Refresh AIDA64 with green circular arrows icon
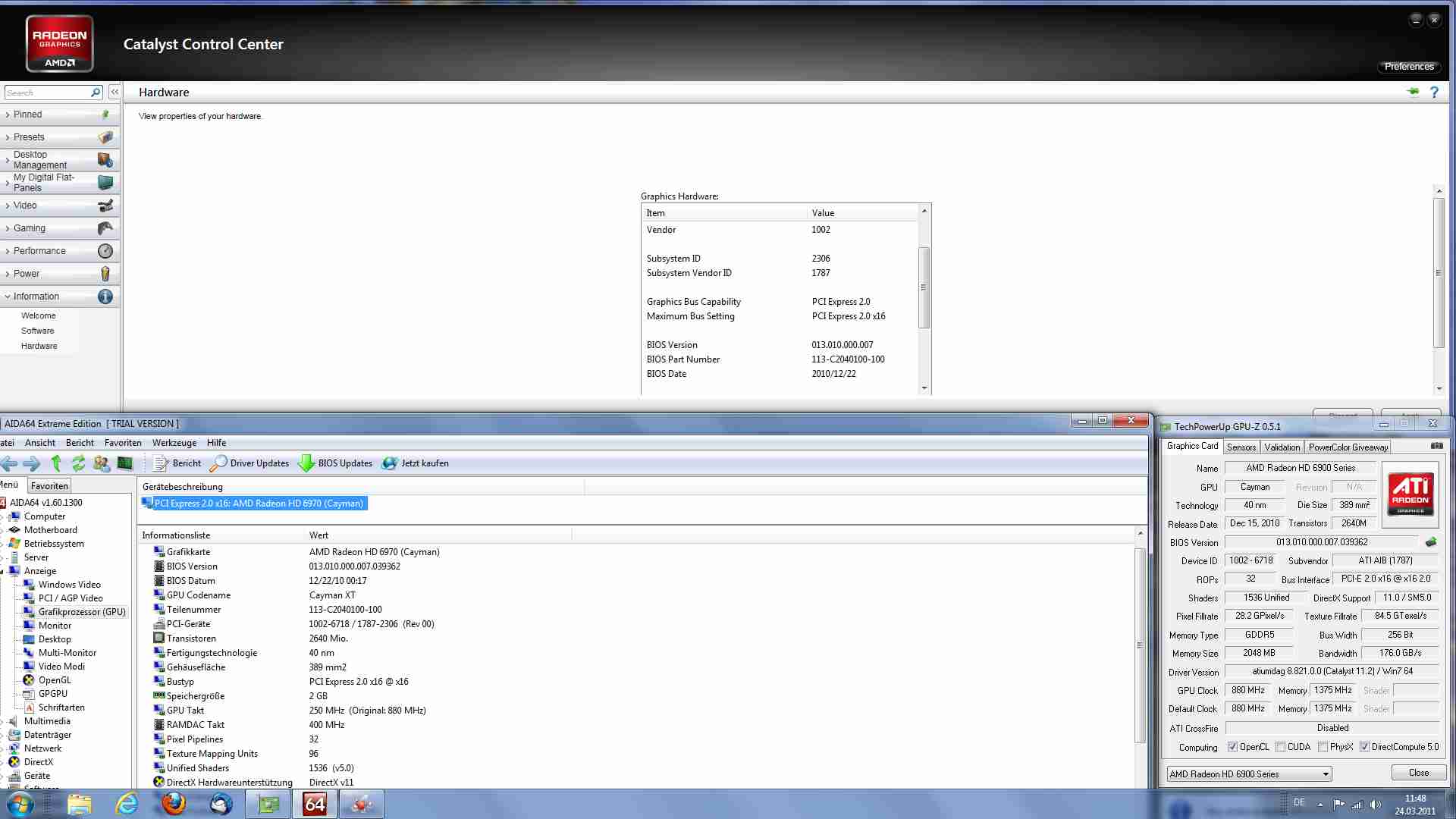 (x=79, y=463)
